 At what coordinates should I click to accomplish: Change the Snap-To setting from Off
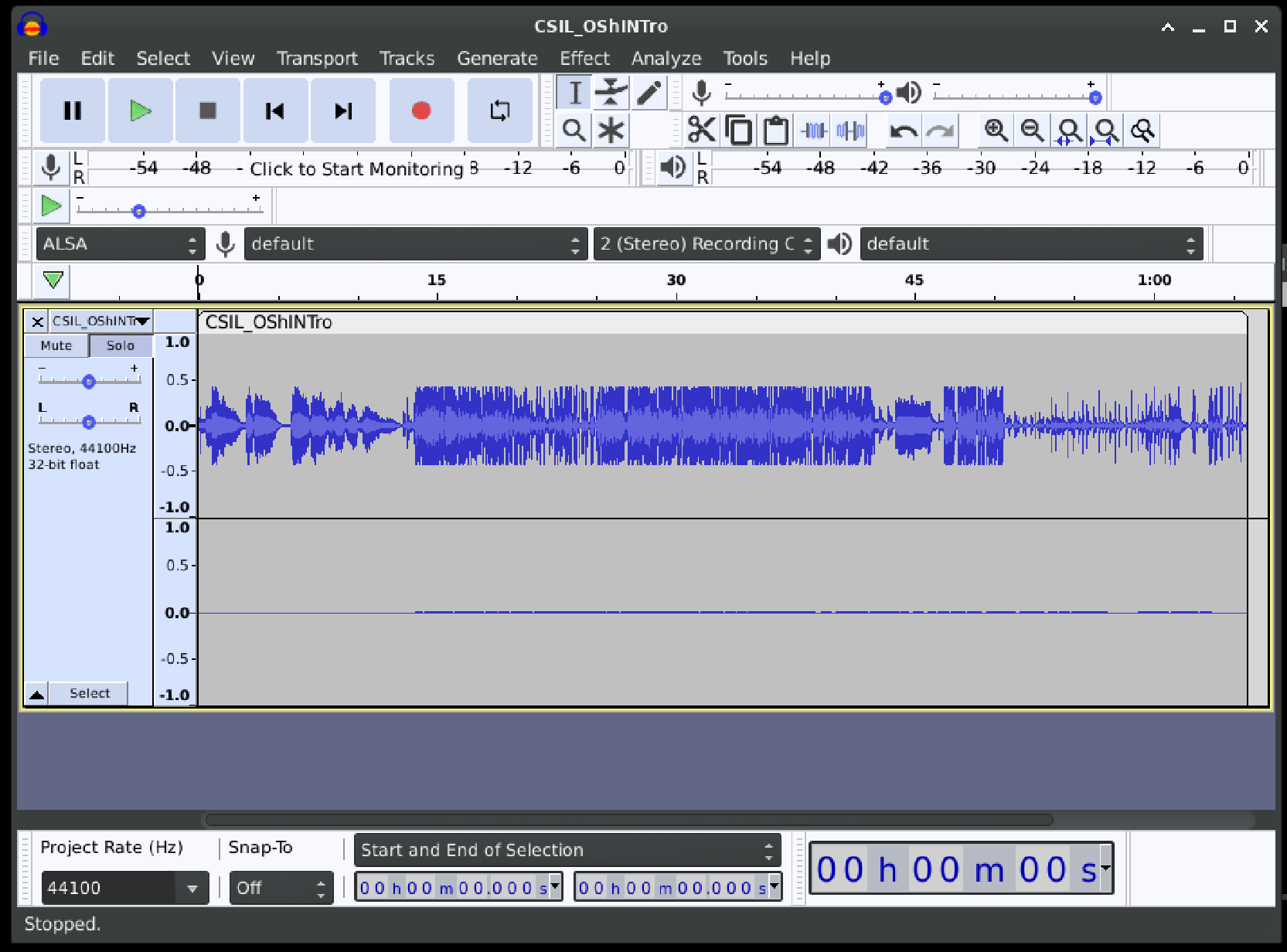(281, 887)
